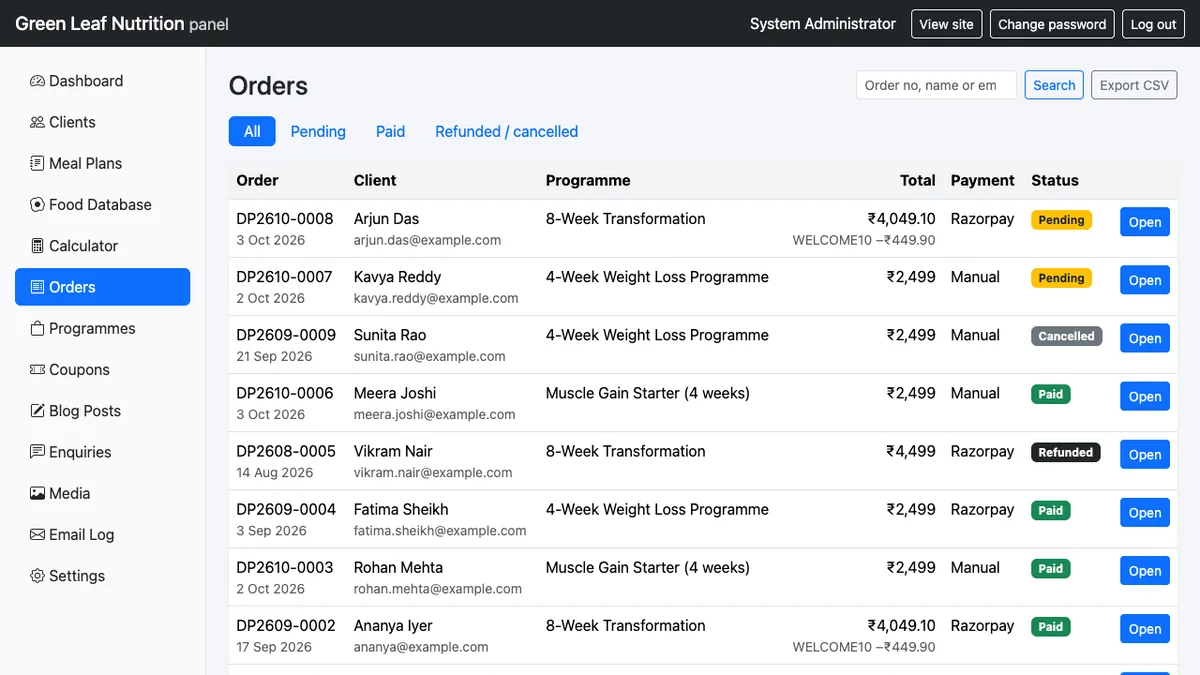The image size is (1200, 675).
Task: Click System Administrator text in header
Action: click(x=823, y=24)
